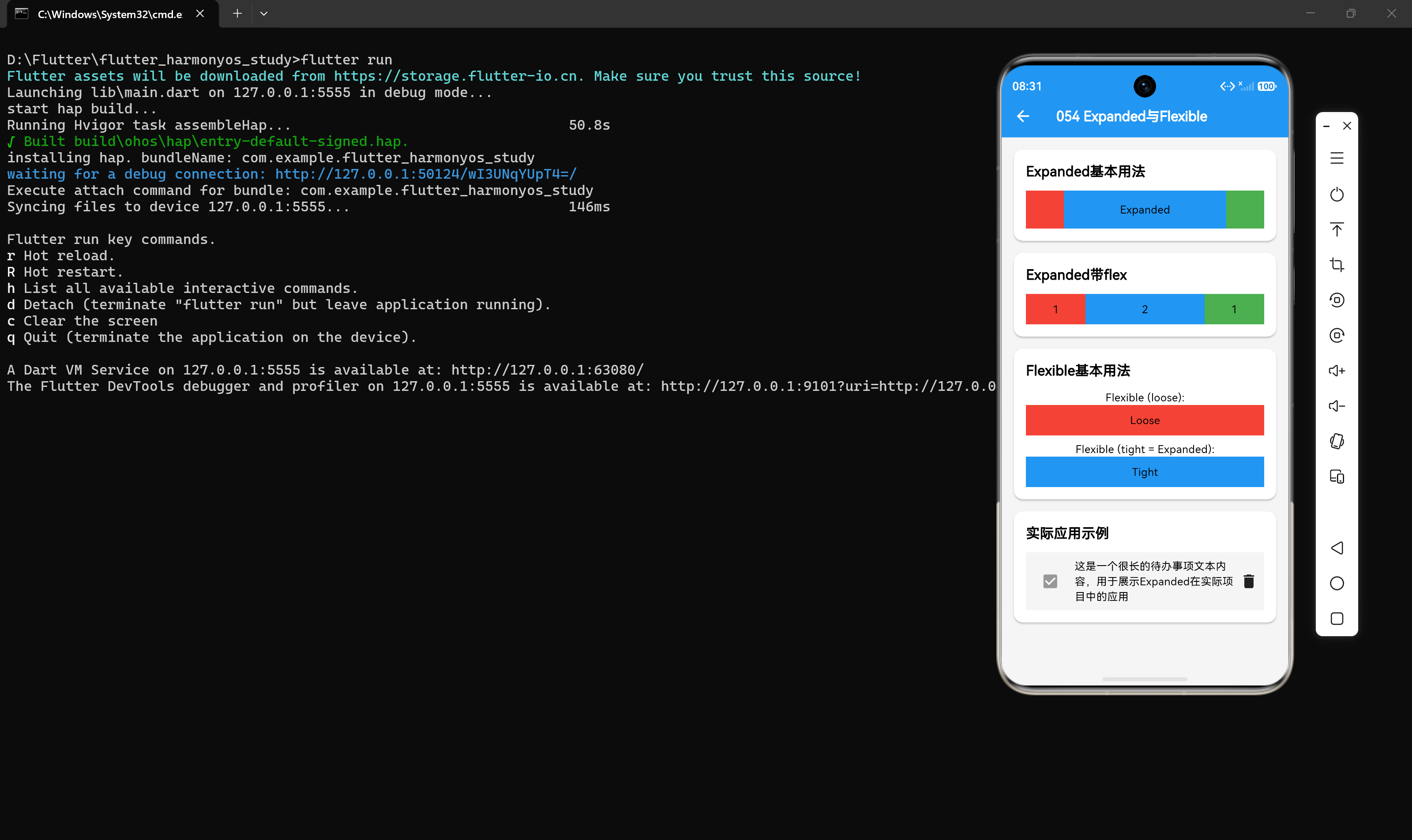Tap the back arrow in the app bar
Image resolution: width=1412 pixels, height=840 pixels.
pos(1023,116)
